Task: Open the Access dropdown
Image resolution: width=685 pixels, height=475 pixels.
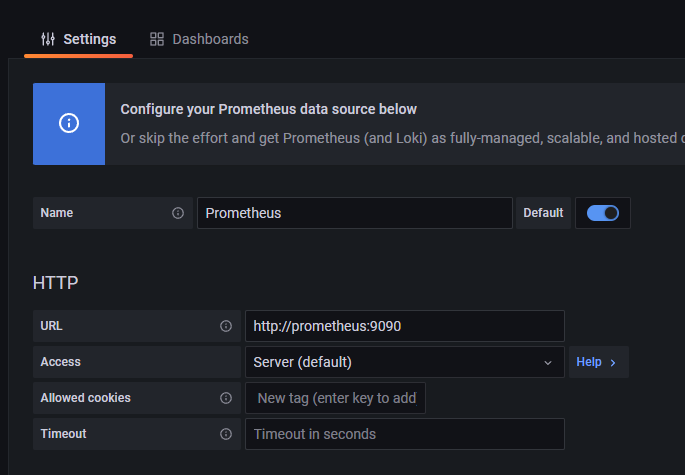Action: (x=404, y=362)
